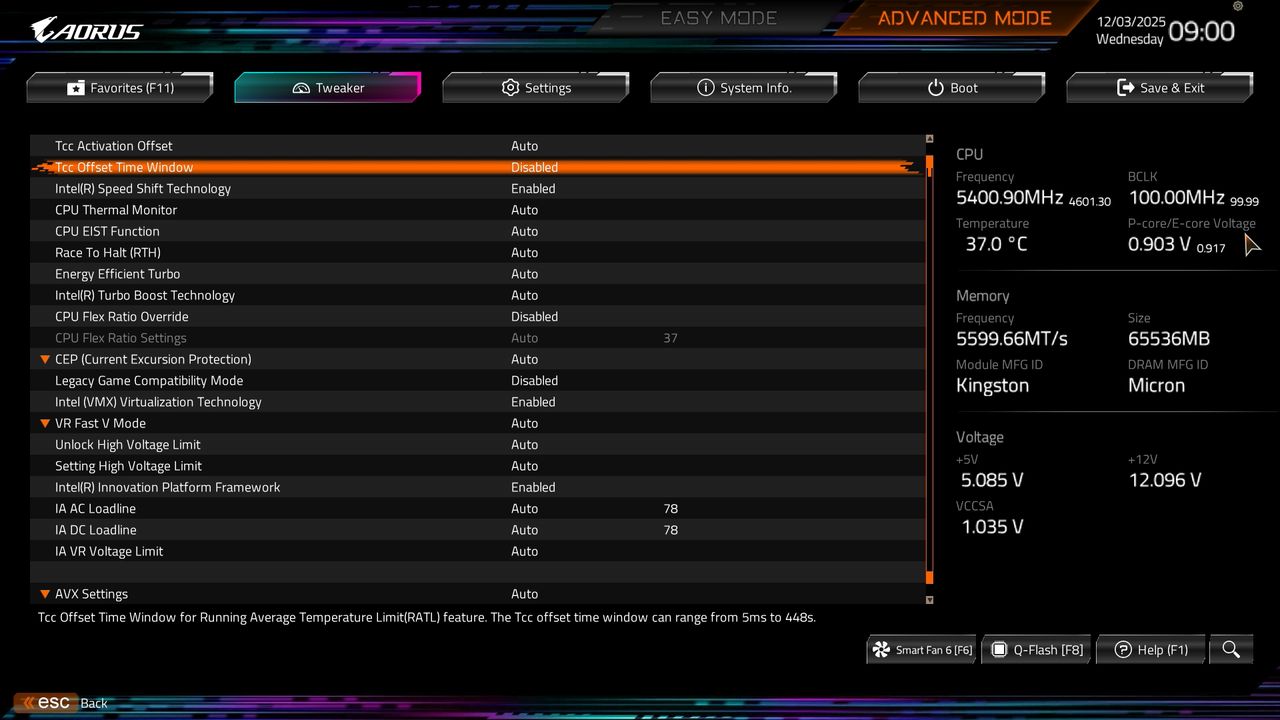Expand CEP (Current Excursion Protection) section
Viewport: 1280px width, 720px height.
click(x=45, y=359)
